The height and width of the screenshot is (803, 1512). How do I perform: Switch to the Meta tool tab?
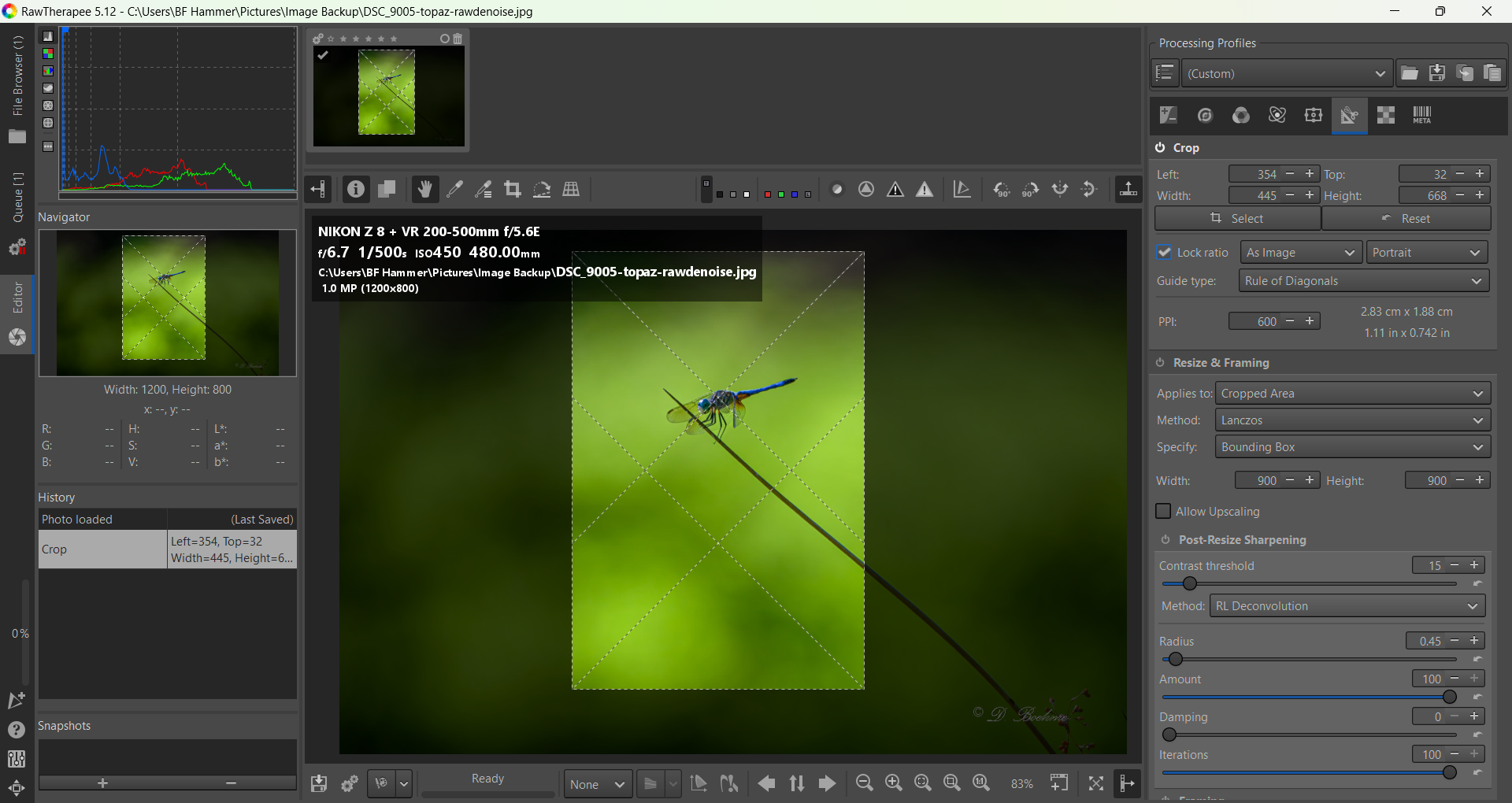point(1421,116)
